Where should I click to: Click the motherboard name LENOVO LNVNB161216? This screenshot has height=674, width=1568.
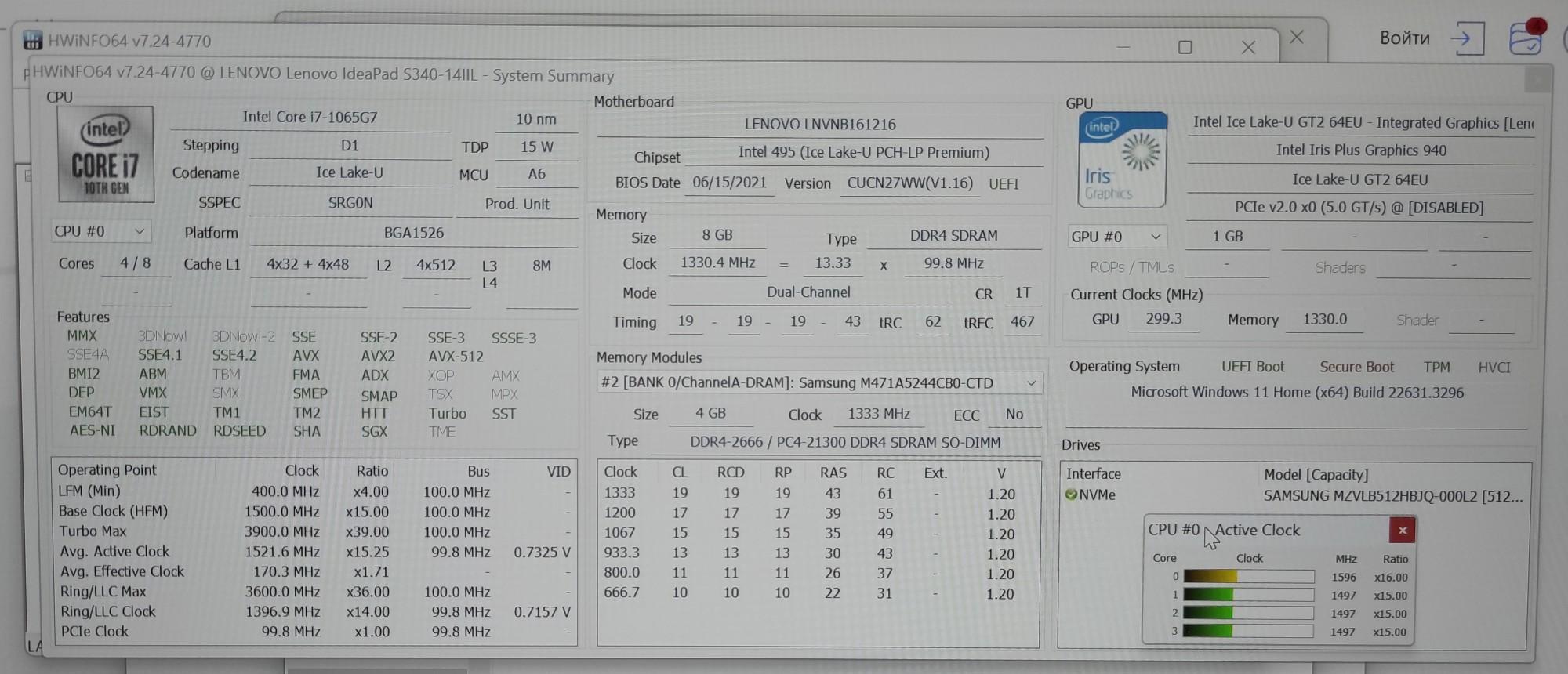pos(820,124)
